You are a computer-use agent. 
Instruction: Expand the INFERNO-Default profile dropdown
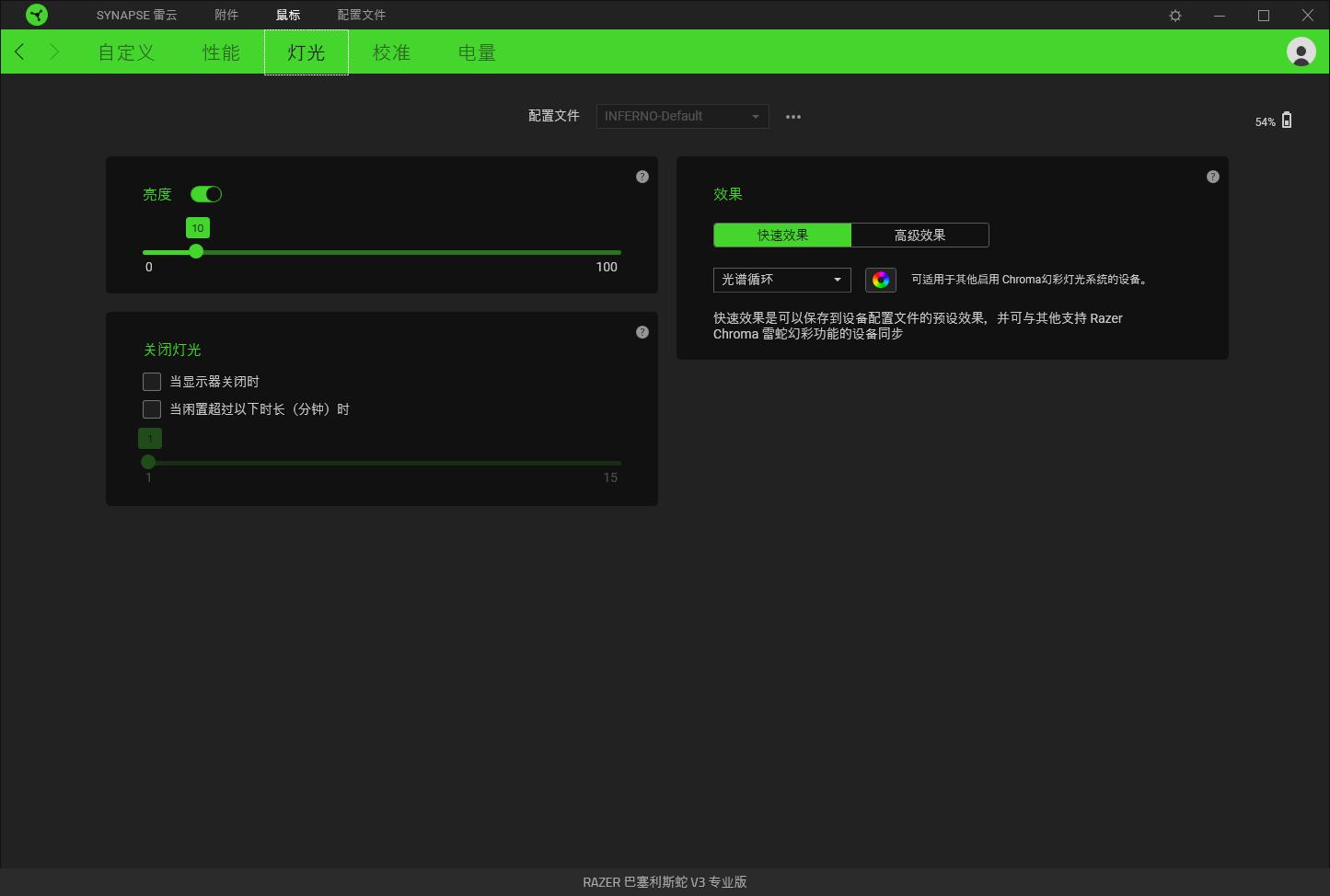(682, 117)
